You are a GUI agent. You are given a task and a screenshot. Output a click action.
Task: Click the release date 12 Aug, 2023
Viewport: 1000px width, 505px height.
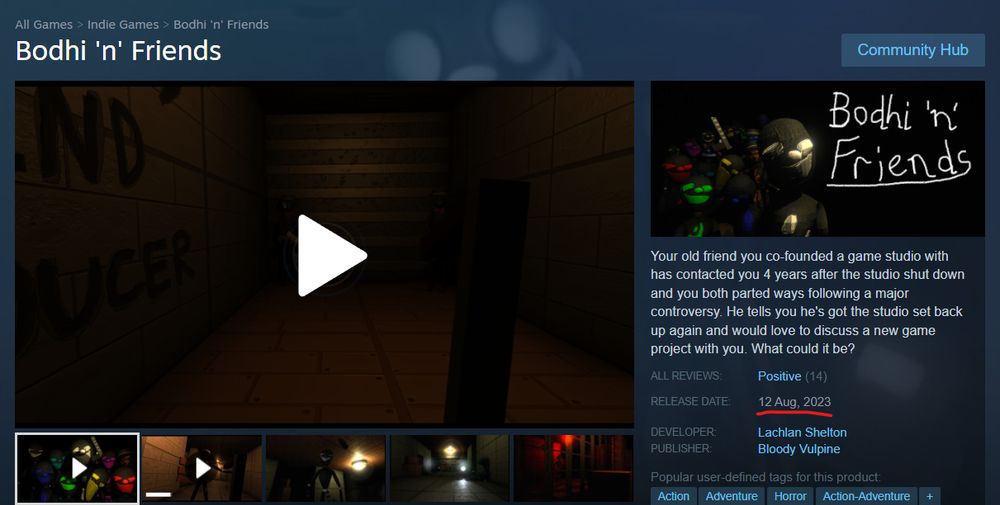[x=794, y=402]
